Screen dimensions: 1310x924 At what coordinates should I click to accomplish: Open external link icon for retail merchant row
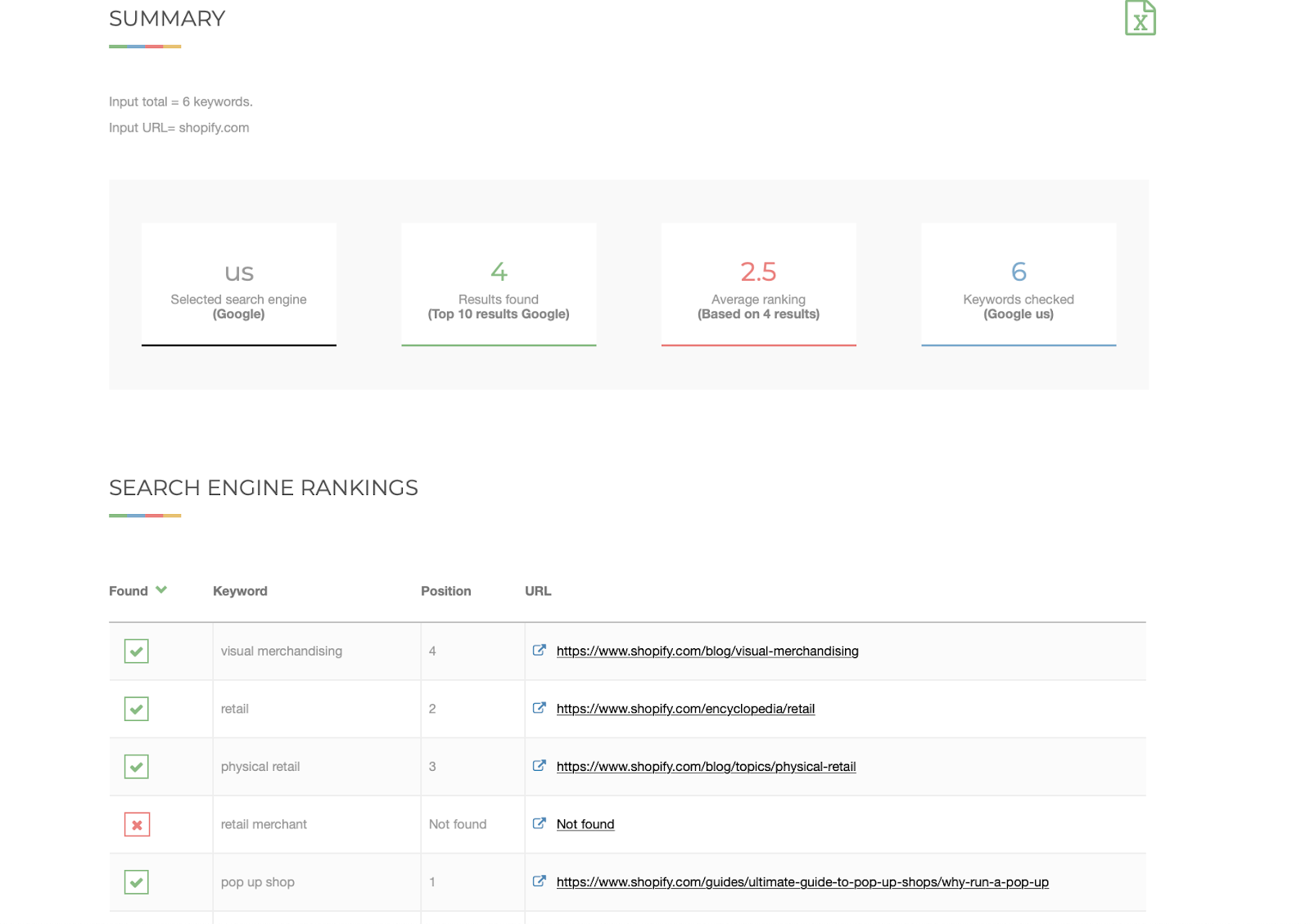click(539, 823)
